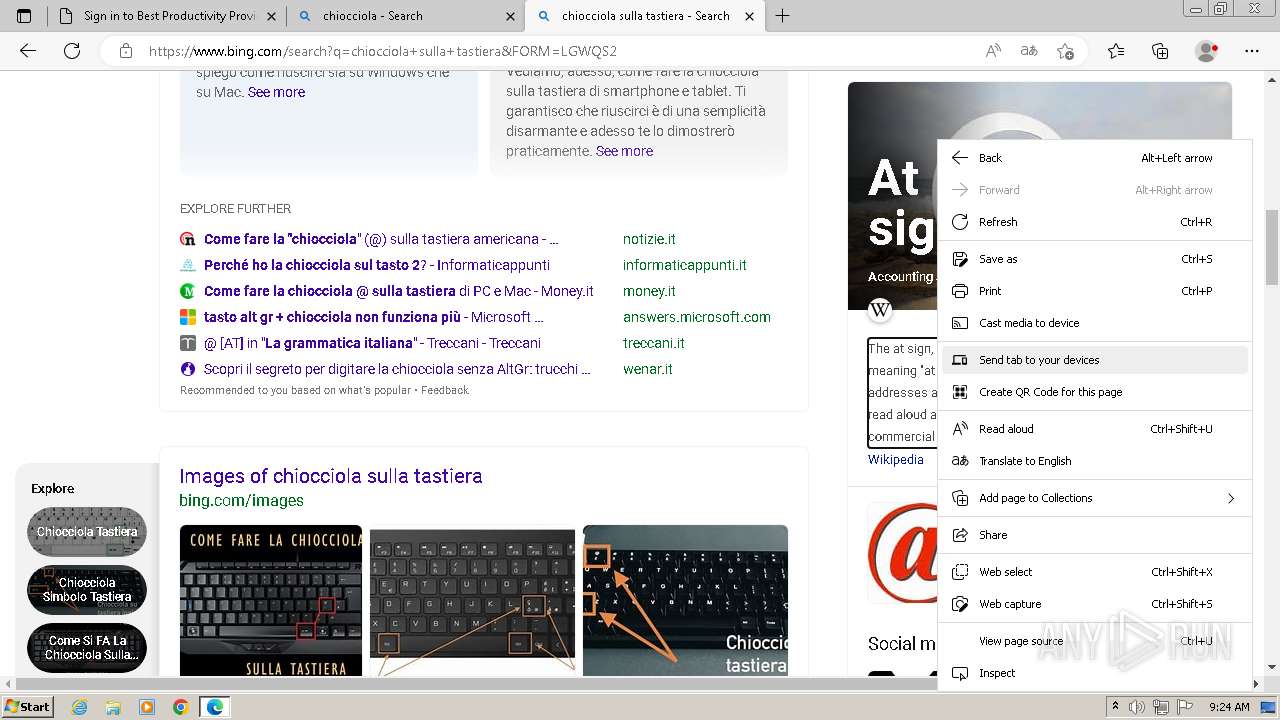The width and height of the screenshot is (1280, 720).
Task: Open the Favorites list icon
Action: tap(1116, 51)
